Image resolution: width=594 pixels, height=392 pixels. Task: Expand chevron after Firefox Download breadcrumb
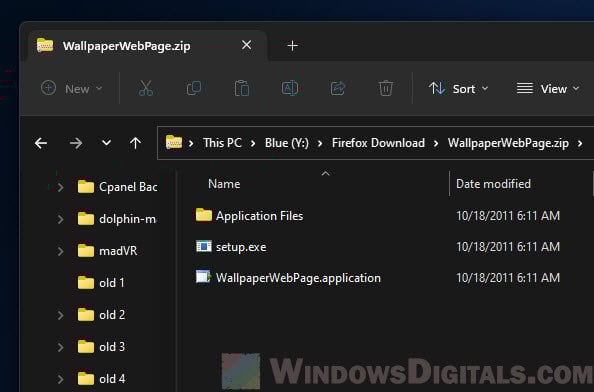tap(436, 144)
